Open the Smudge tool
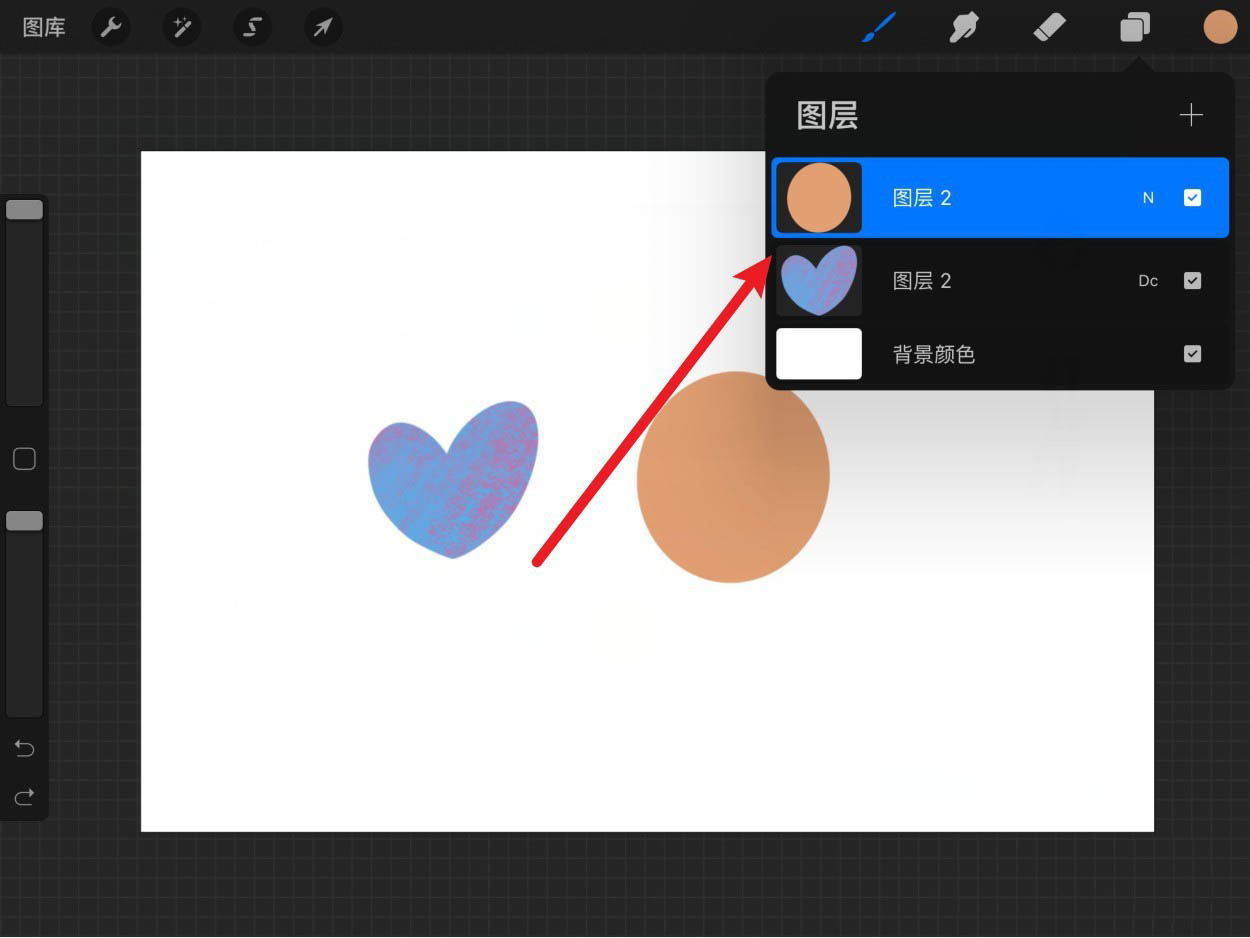Screen dimensions: 1250x938 tap(963, 27)
